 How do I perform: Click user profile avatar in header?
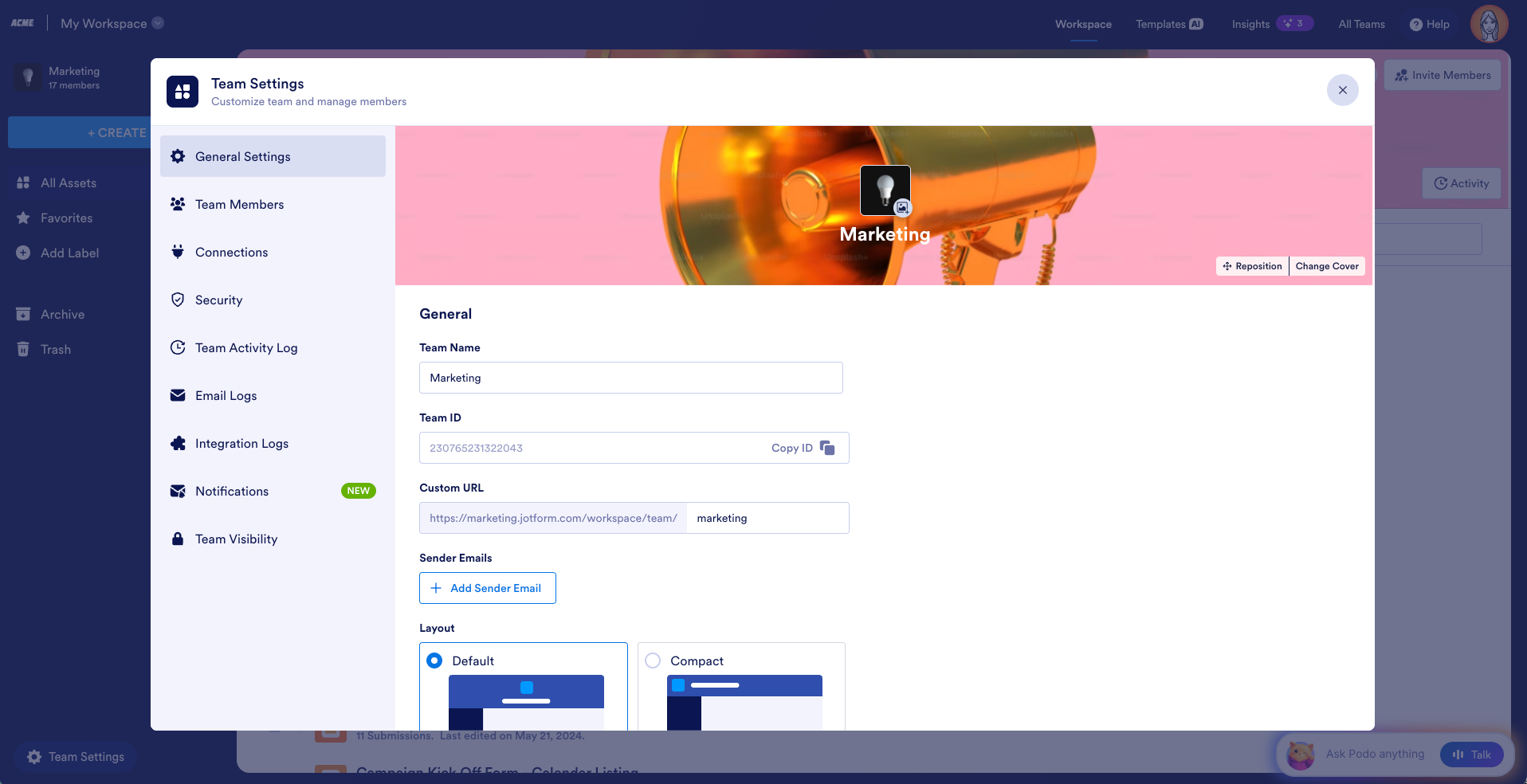(1489, 24)
